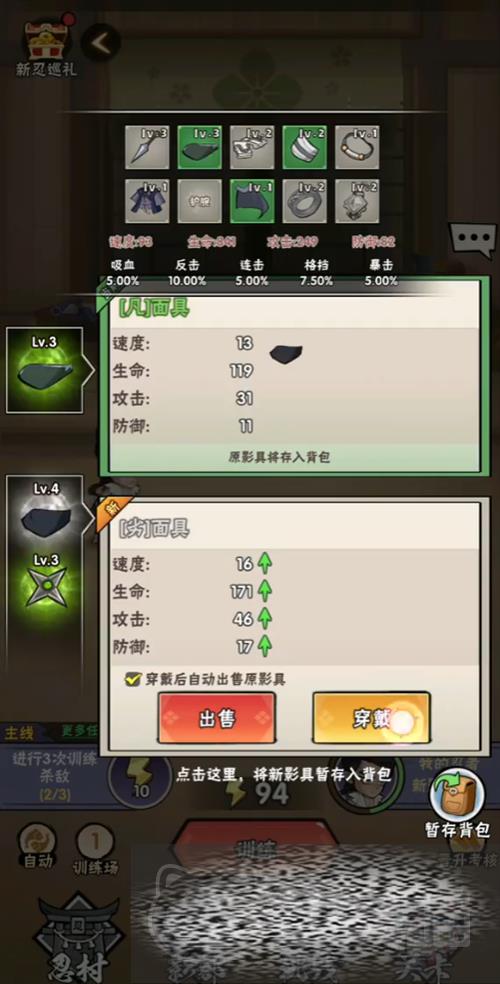The width and height of the screenshot is (500, 984).
Task: Toggle 穿戴后自动出售原影具 checkbox
Action: (x=132, y=678)
